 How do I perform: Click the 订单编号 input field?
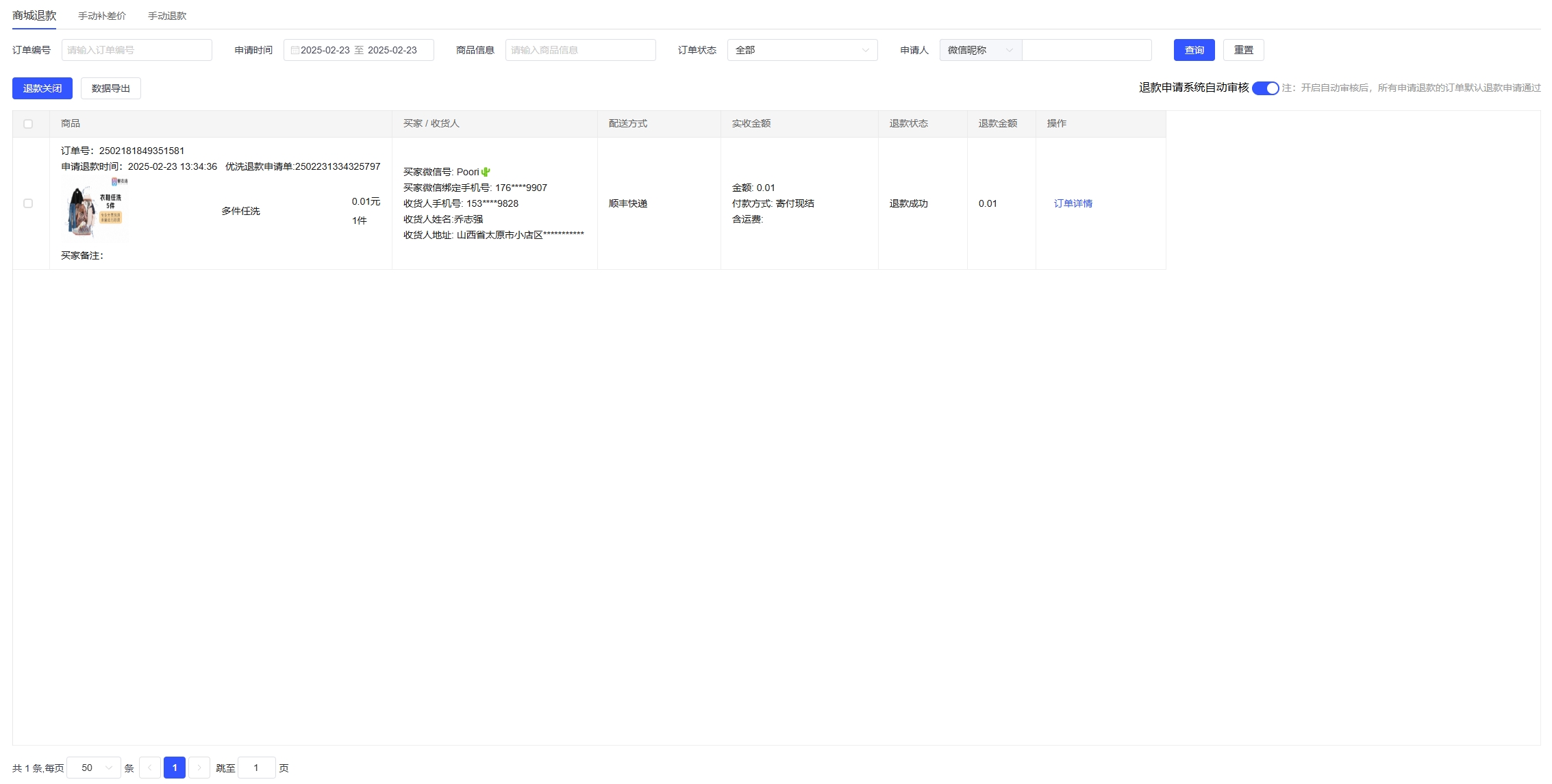coord(137,50)
